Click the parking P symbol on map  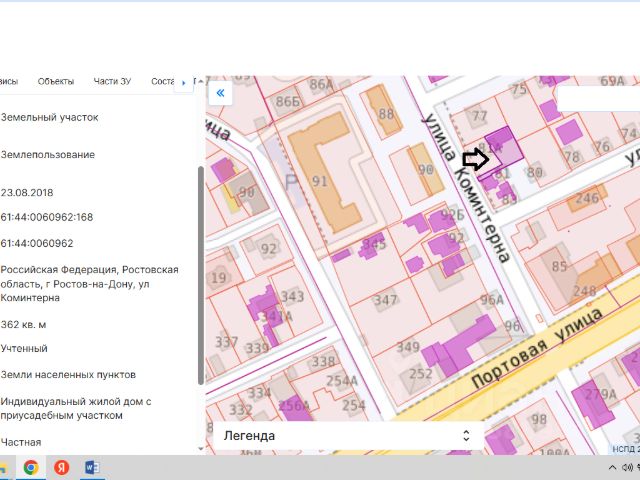tap(291, 182)
